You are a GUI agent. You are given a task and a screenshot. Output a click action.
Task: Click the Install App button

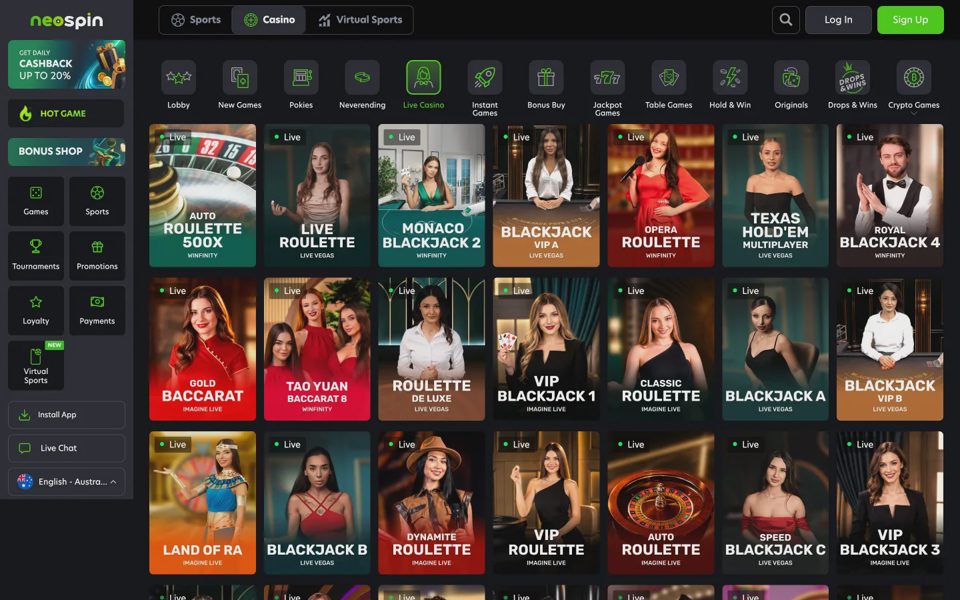coord(66,414)
